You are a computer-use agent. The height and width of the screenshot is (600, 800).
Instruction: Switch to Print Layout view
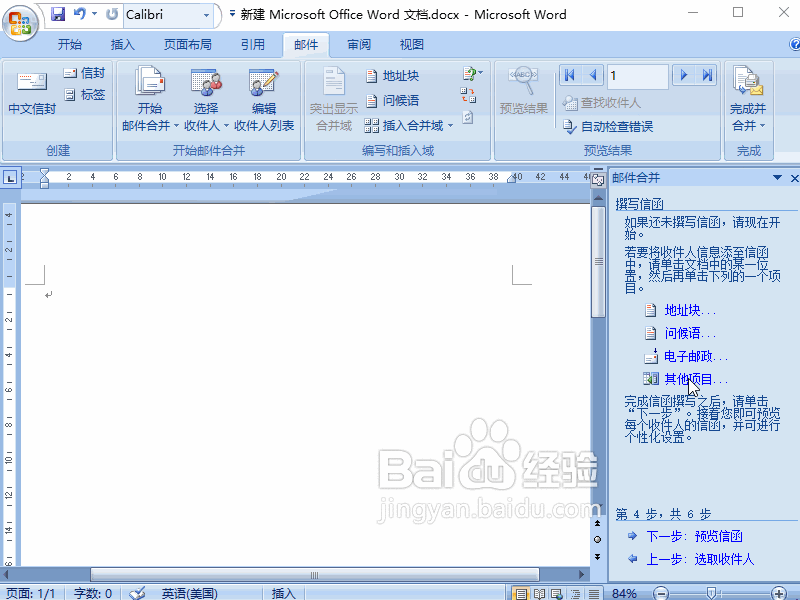coord(521,593)
